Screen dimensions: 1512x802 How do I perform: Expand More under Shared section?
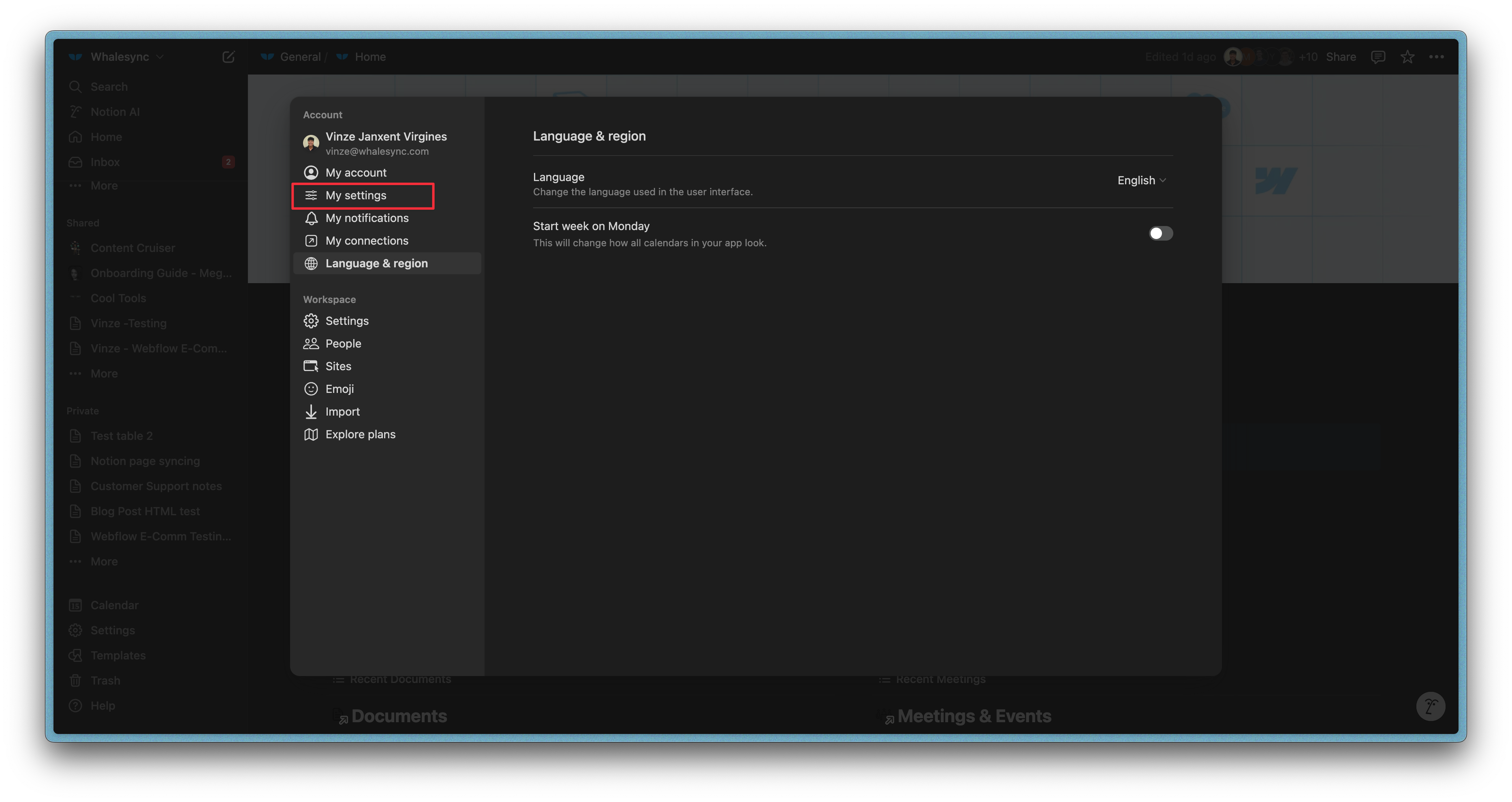click(x=104, y=374)
